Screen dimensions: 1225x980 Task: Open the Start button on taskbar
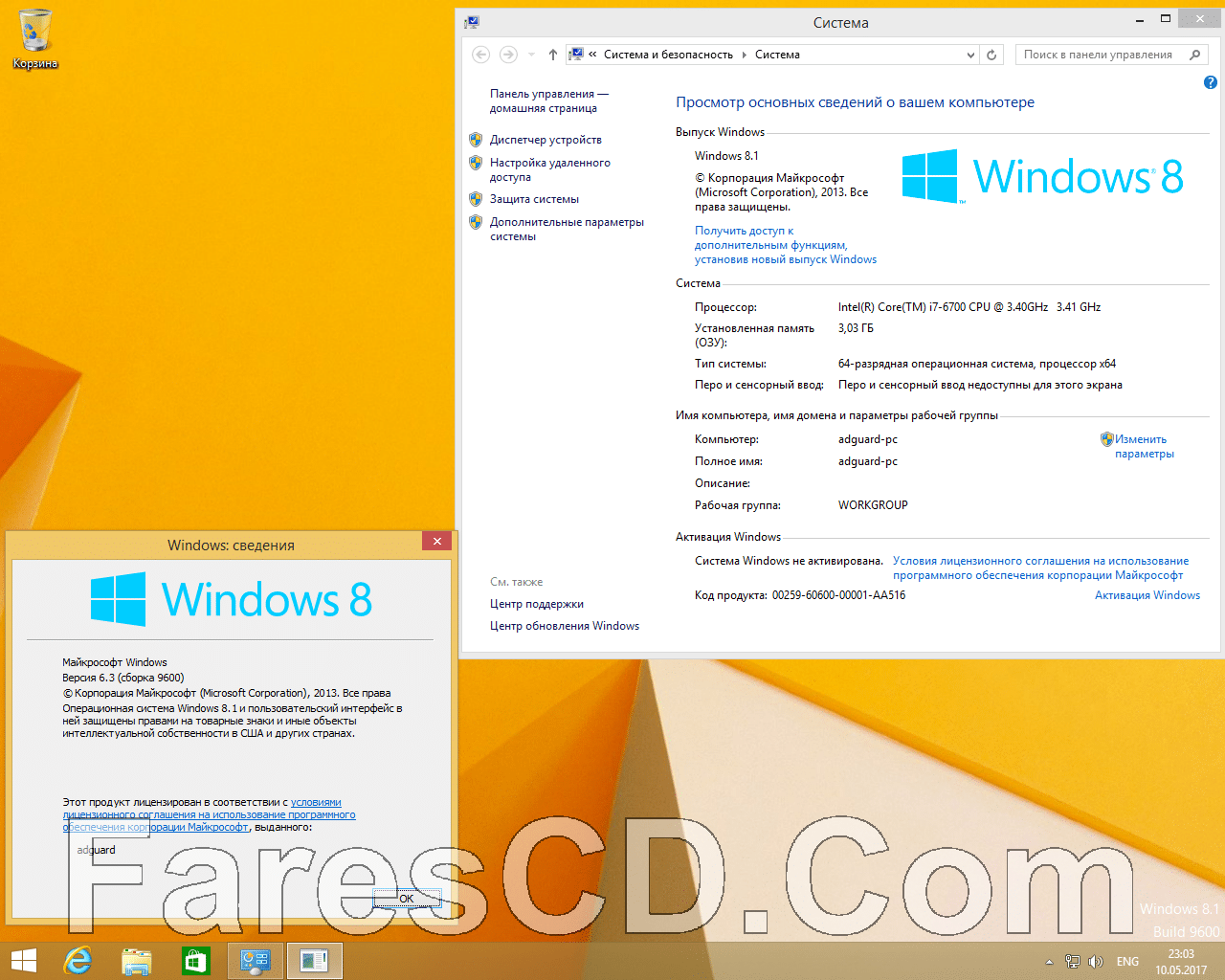(23, 961)
